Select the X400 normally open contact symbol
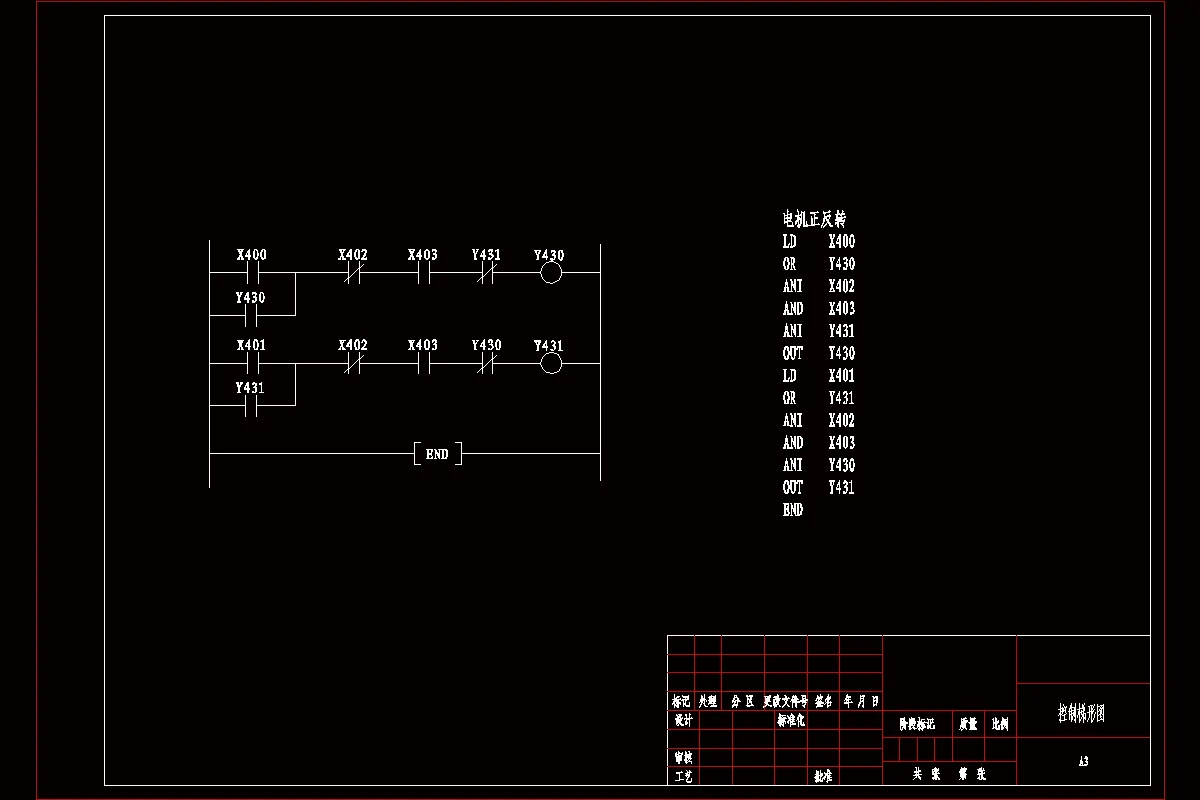Image resolution: width=1200 pixels, height=800 pixels. (253, 270)
